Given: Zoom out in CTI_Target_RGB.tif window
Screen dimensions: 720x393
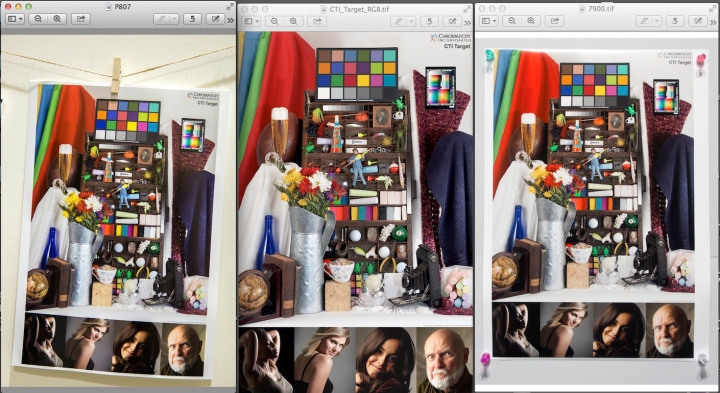Looking at the screenshot, I should [x=275, y=21].
